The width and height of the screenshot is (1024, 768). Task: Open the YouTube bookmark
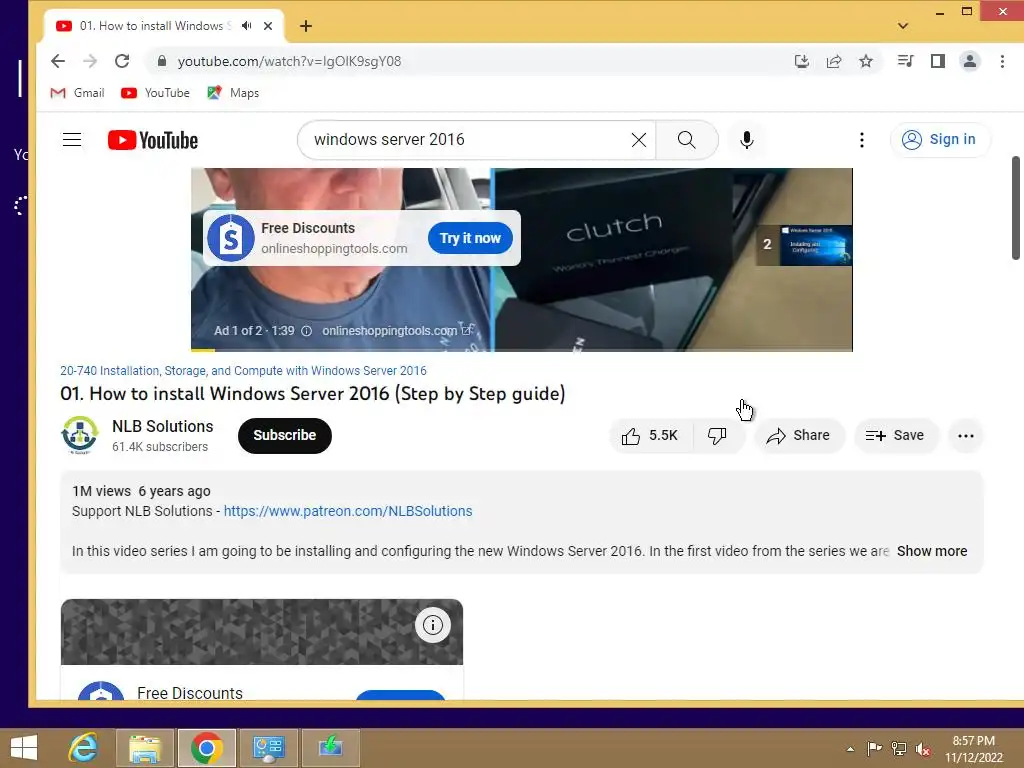coord(155,93)
